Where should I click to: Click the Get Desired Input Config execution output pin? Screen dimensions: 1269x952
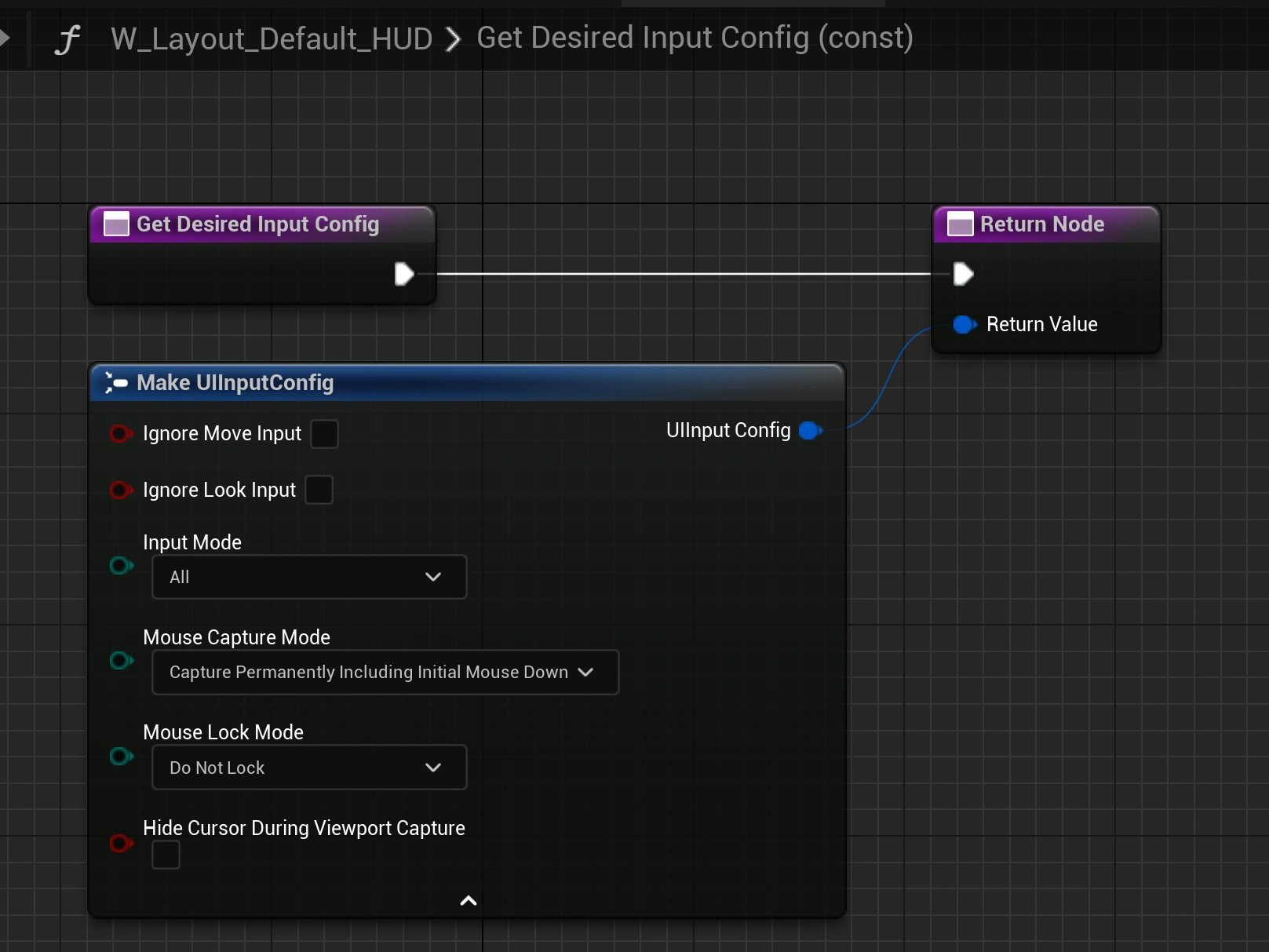[x=404, y=274]
